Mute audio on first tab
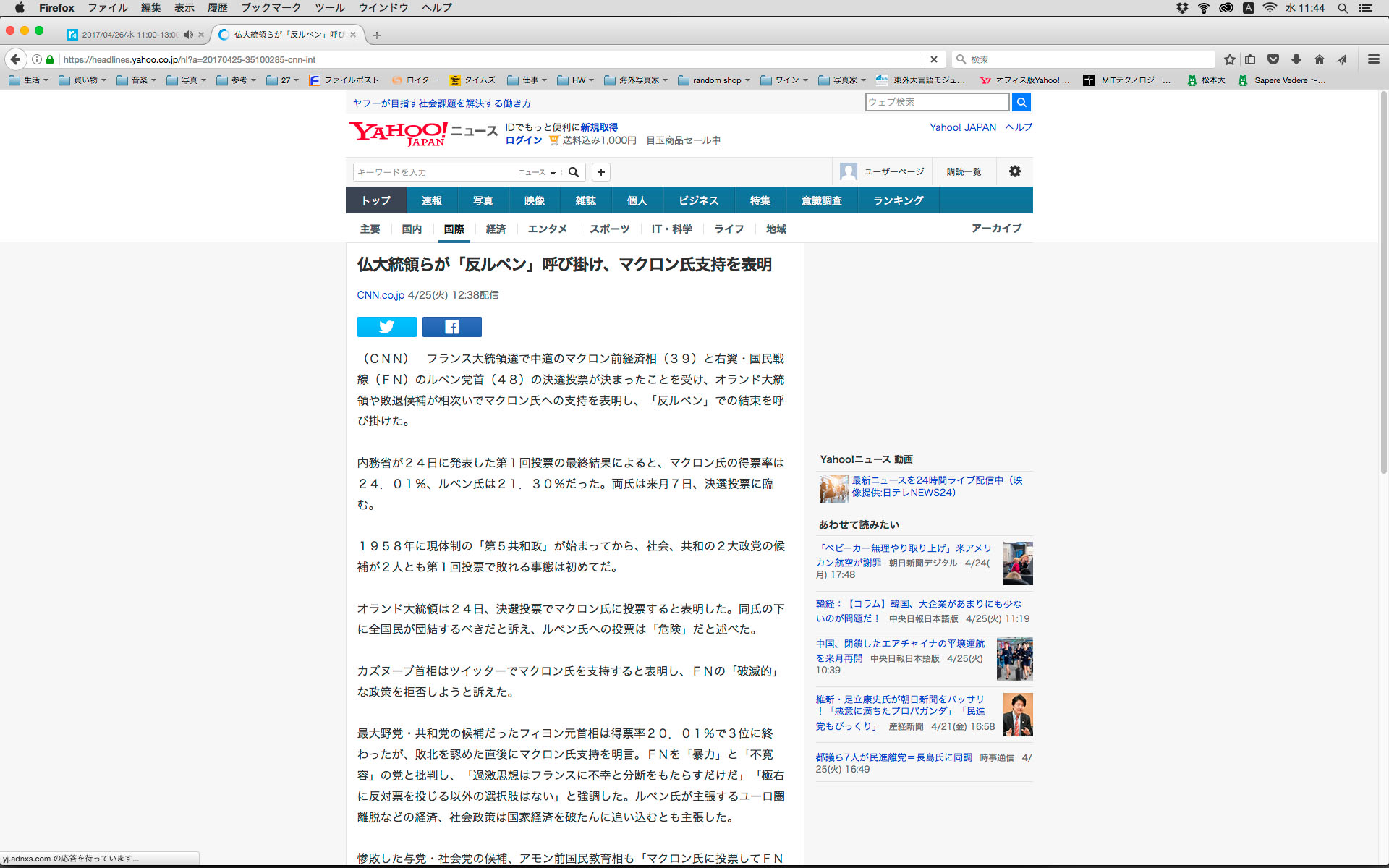This screenshot has height=868, width=1389. coord(188,35)
